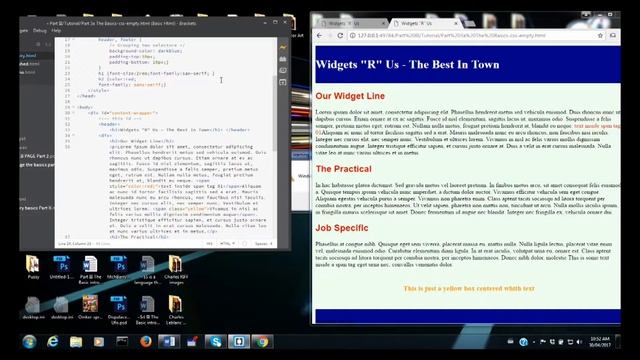640x360 pixels.
Task: Open the Charles XVI images folder
Action: click(x=176, y=269)
